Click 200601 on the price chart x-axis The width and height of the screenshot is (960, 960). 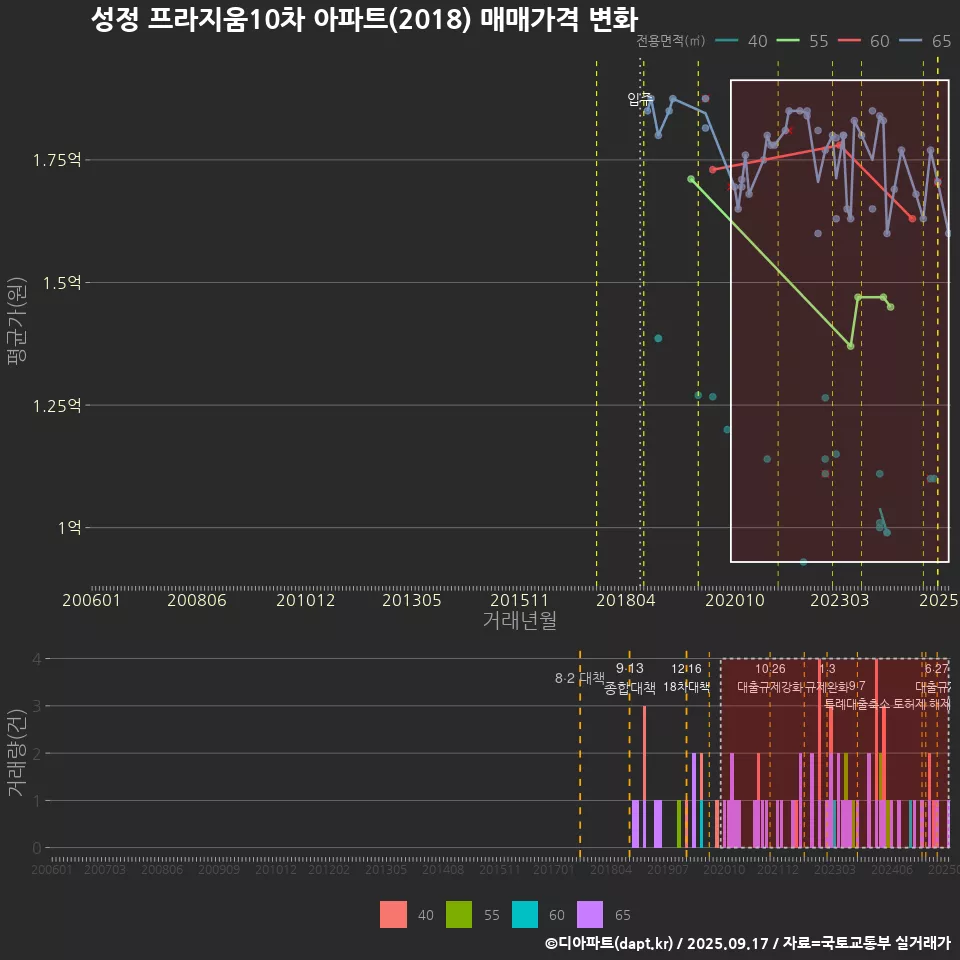91,600
